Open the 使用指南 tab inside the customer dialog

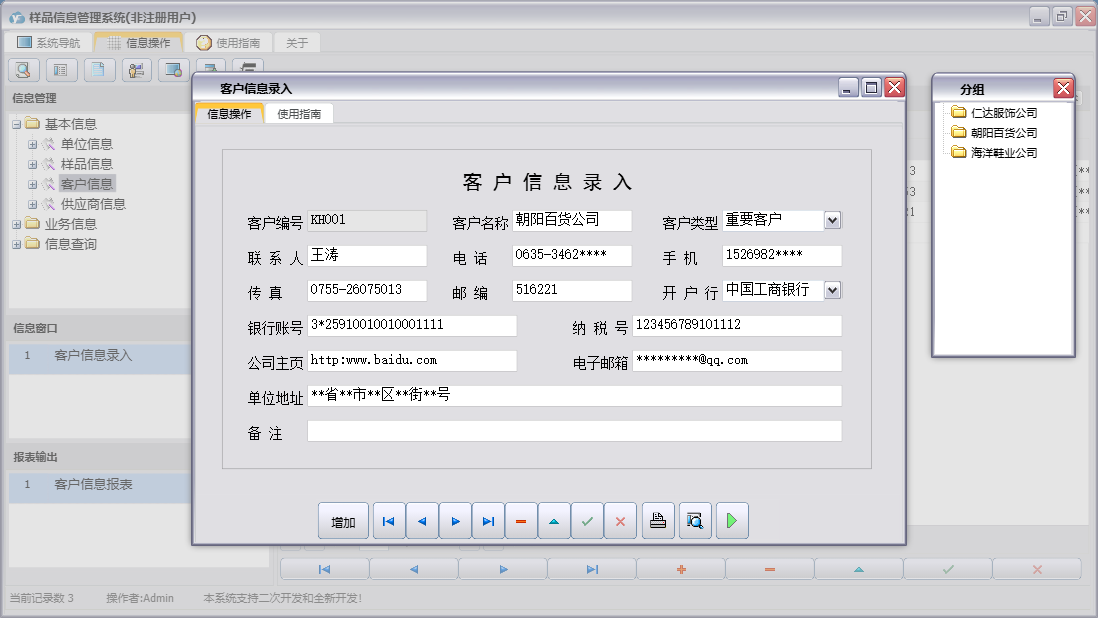[x=299, y=114]
